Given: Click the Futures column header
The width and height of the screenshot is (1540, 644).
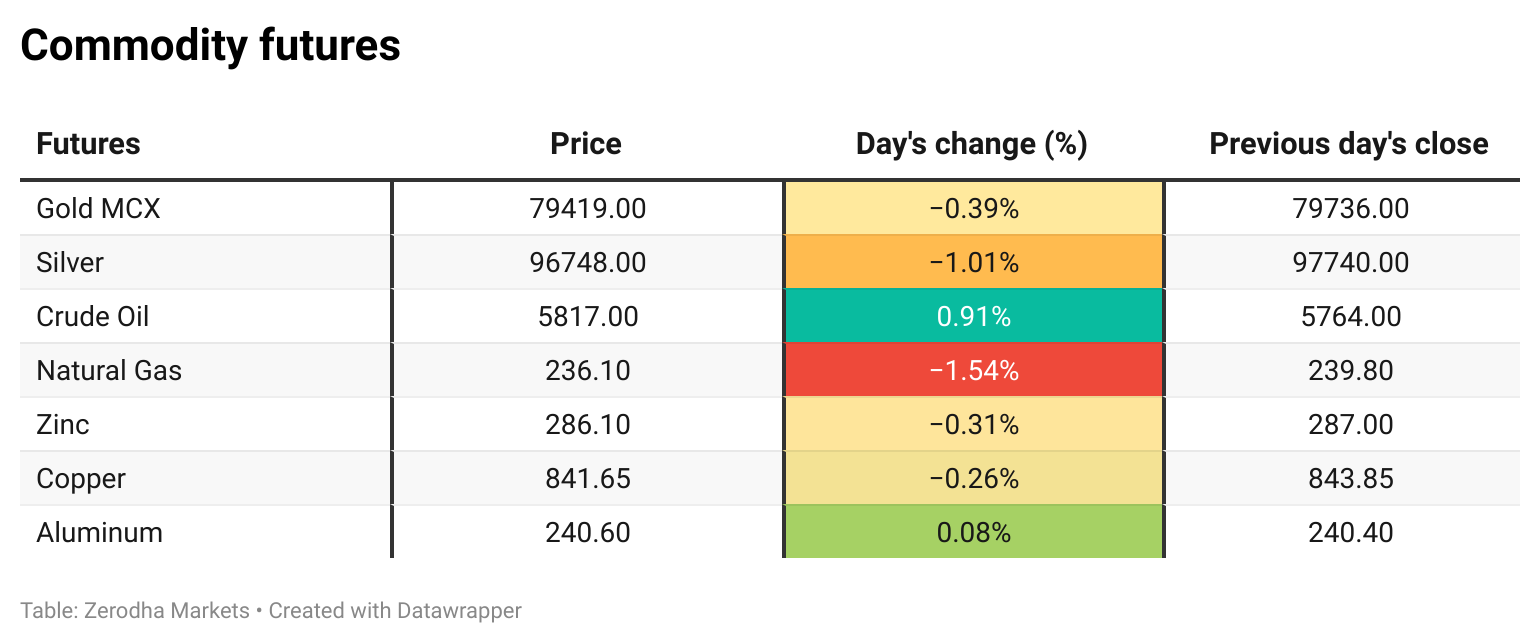Looking at the screenshot, I should pyautogui.click(x=88, y=144).
